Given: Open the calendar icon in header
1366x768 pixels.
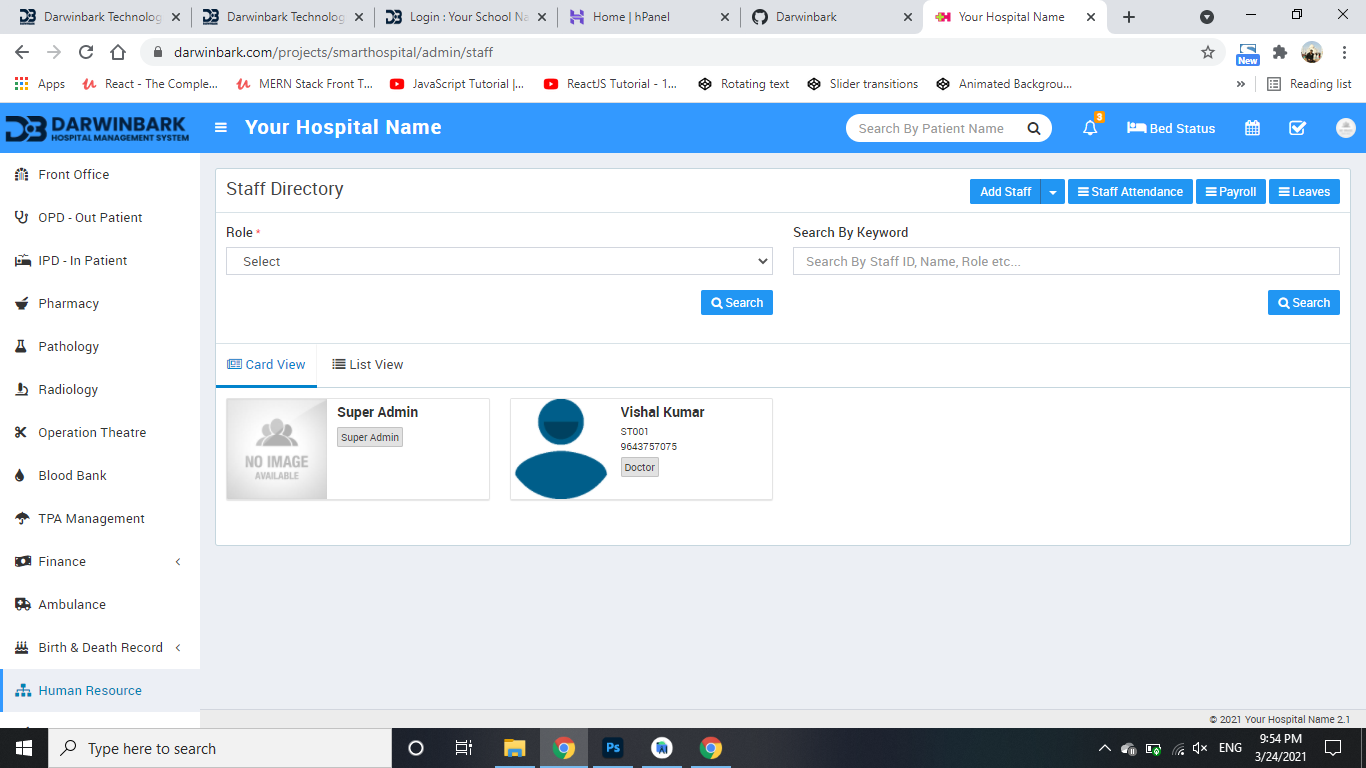Looking at the screenshot, I should point(1252,128).
